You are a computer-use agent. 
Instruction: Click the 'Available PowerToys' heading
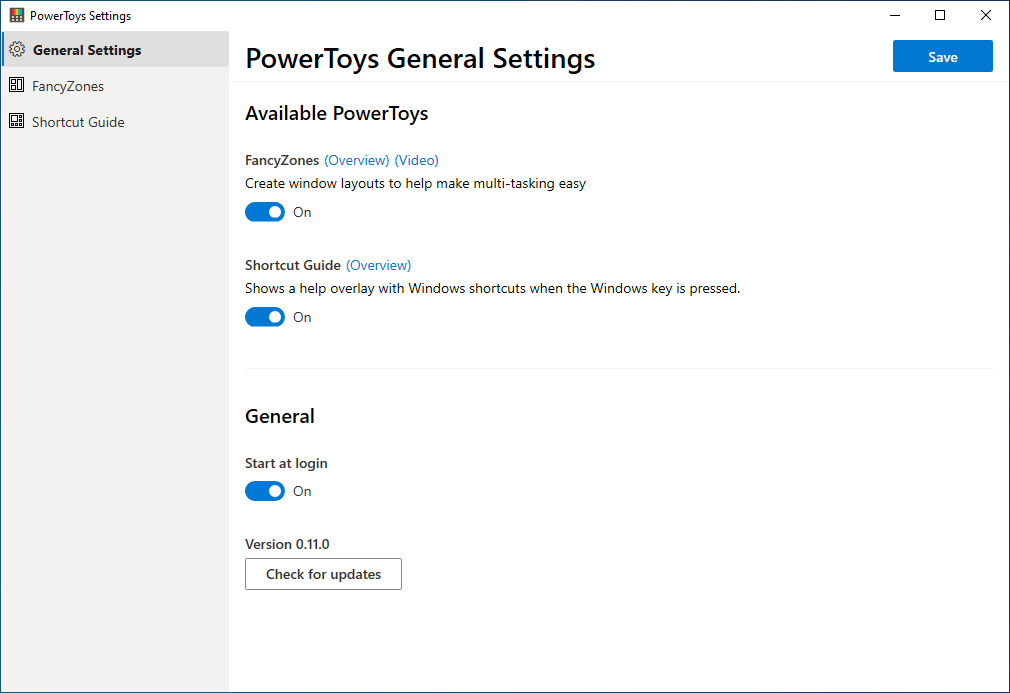(x=336, y=113)
